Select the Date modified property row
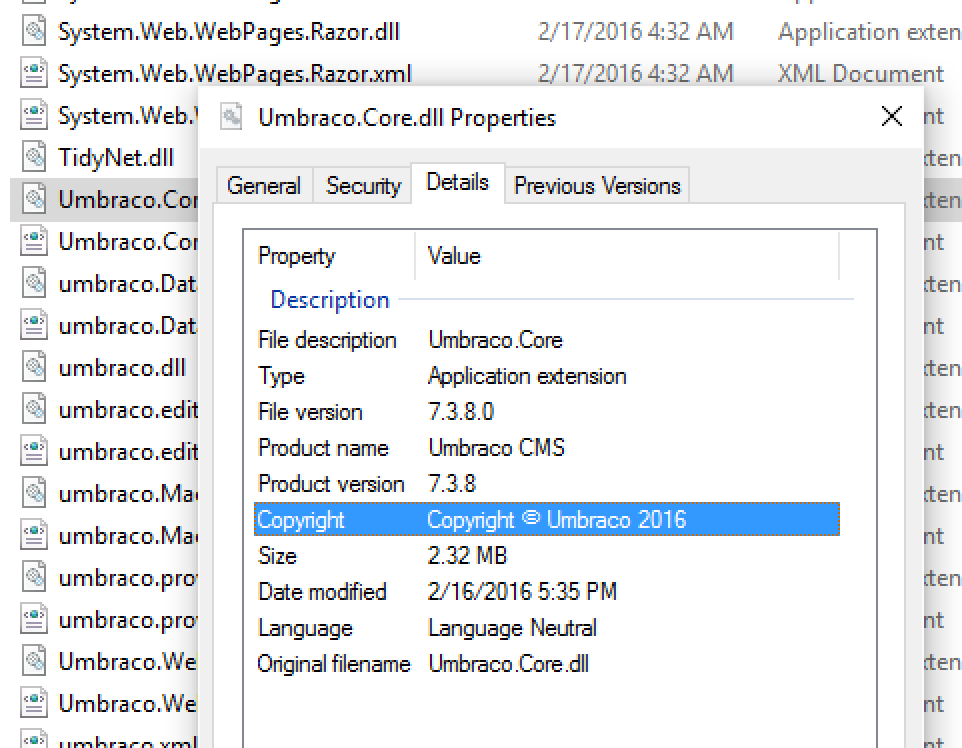The image size is (962, 748). pos(547,592)
